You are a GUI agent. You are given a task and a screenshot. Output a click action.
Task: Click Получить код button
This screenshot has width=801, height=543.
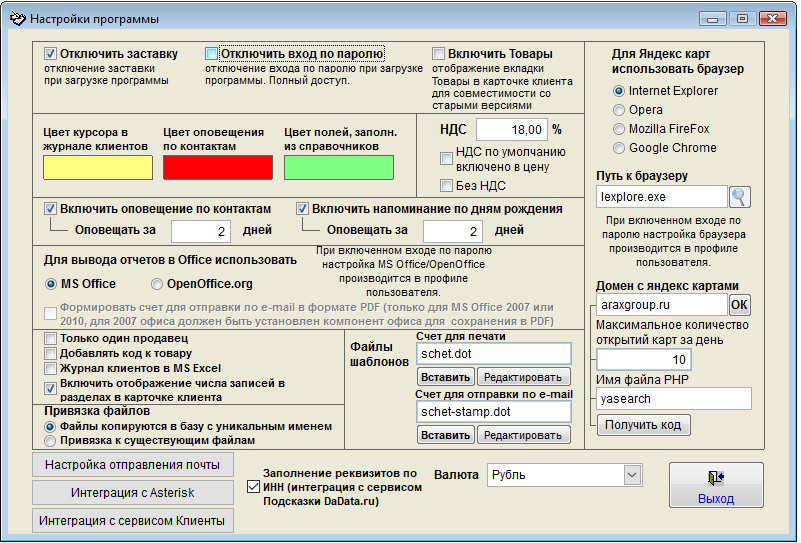tap(643, 425)
